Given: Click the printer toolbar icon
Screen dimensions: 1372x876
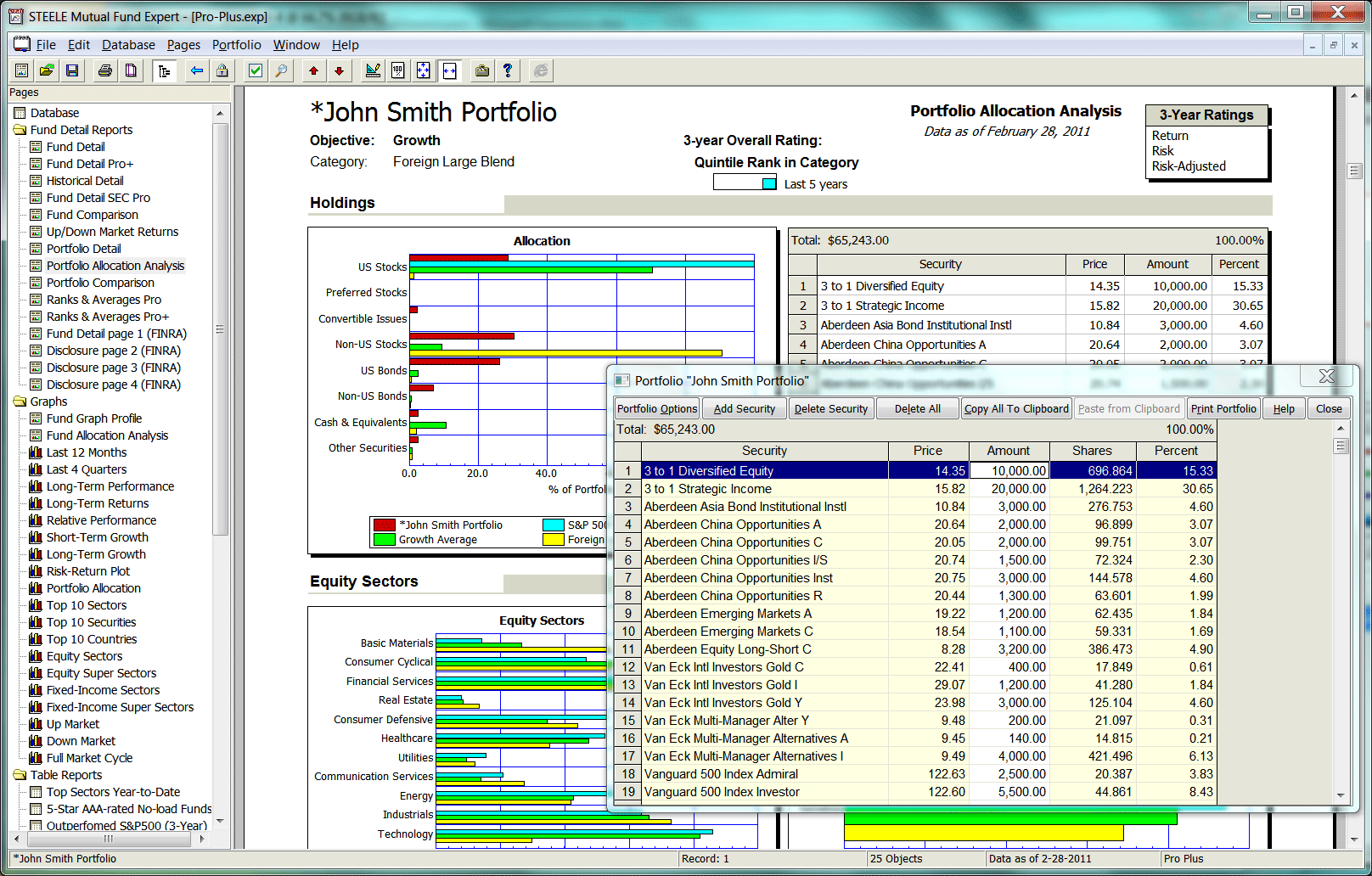Looking at the screenshot, I should 105,71.
